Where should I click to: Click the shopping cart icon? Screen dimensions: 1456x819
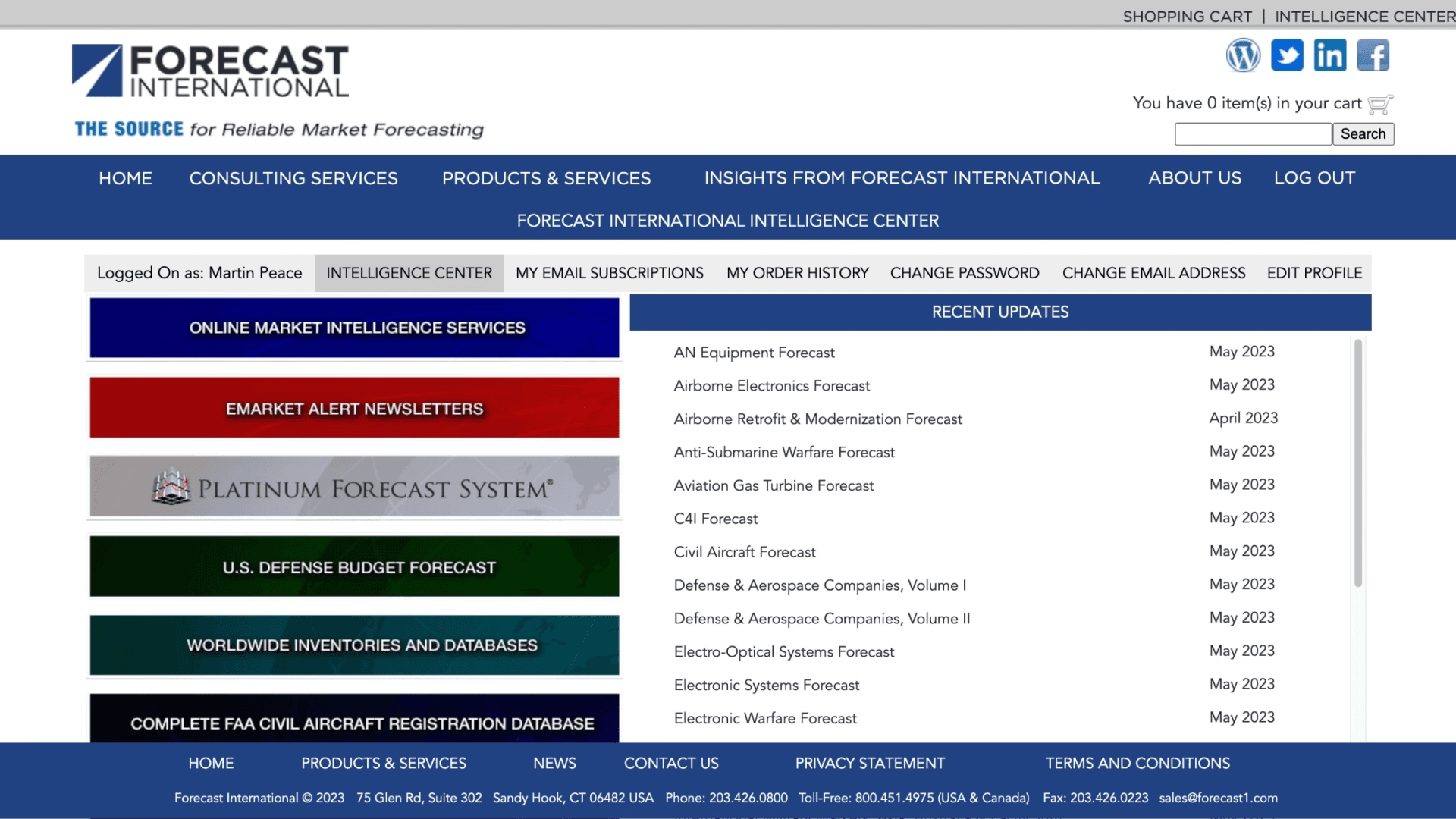(1380, 104)
